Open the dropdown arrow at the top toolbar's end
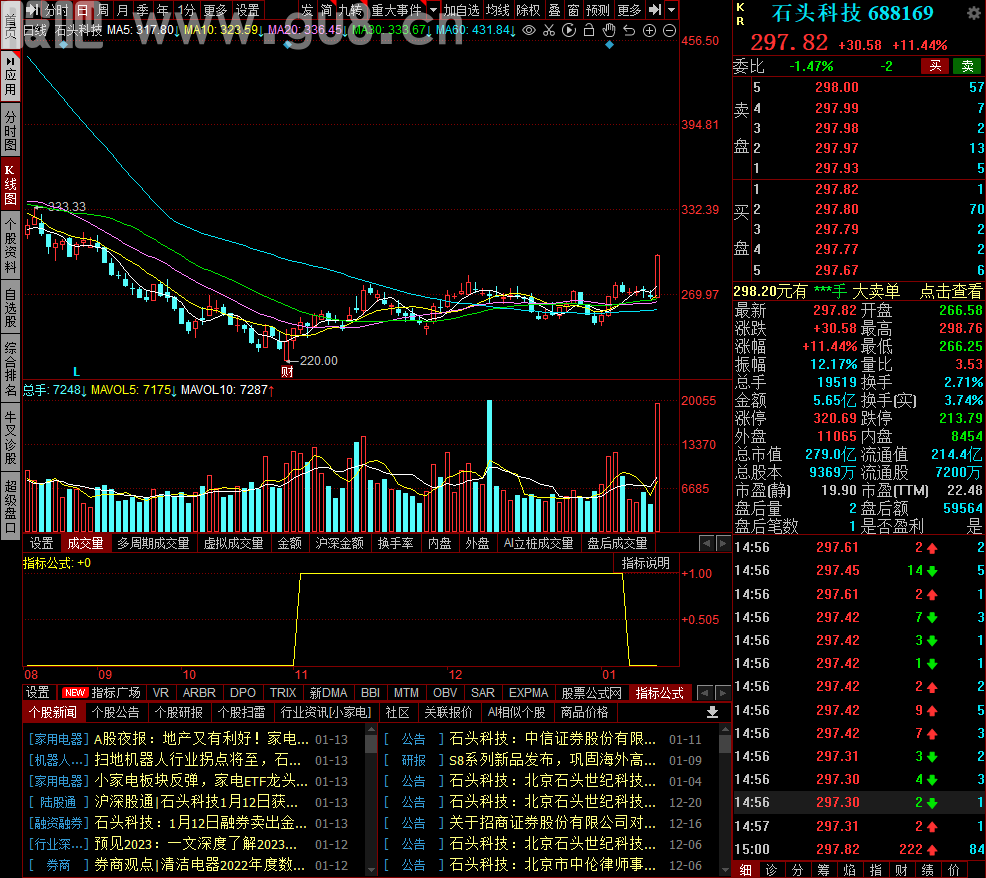The width and height of the screenshot is (986, 878). (x=672, y=9)
